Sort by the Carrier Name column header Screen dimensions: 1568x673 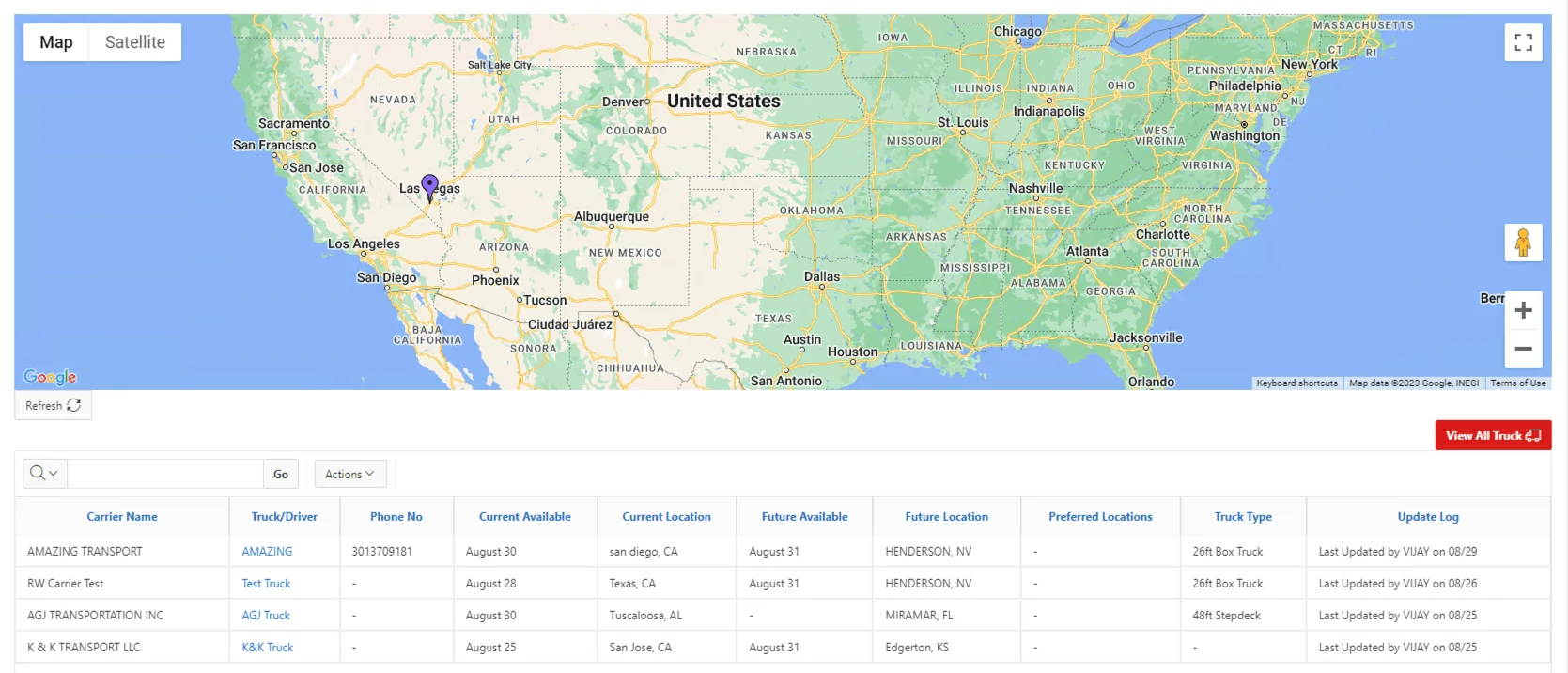(122, 516)
